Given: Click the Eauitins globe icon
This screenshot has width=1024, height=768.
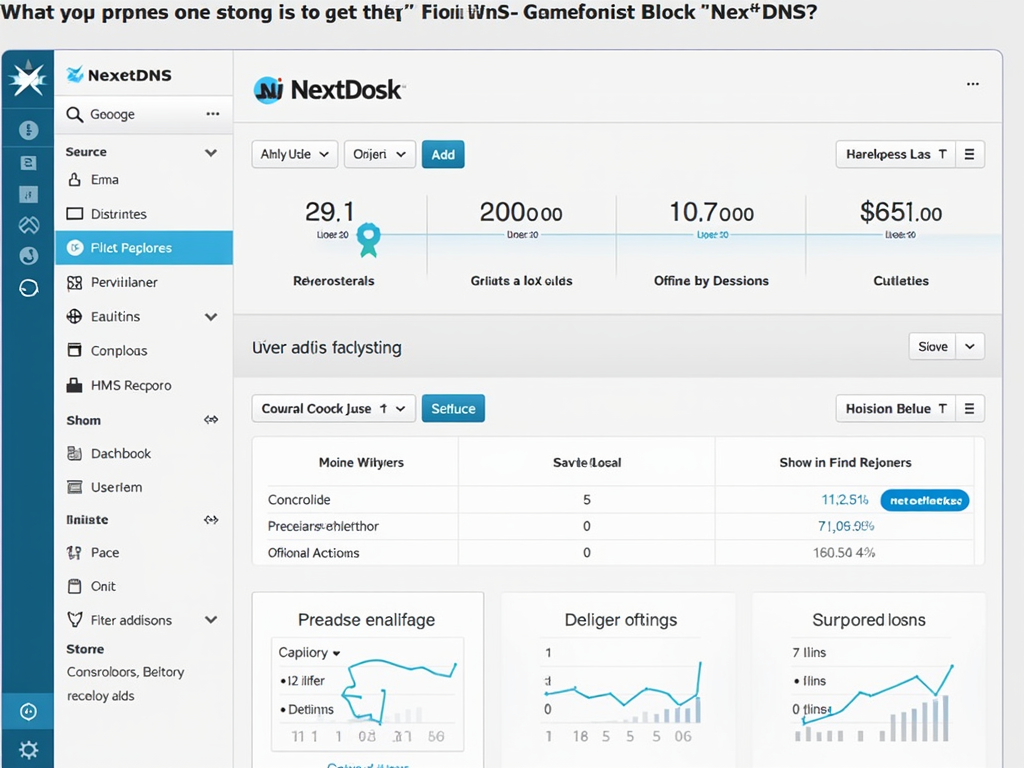Looking at the screenshot, I should (74, 317).
